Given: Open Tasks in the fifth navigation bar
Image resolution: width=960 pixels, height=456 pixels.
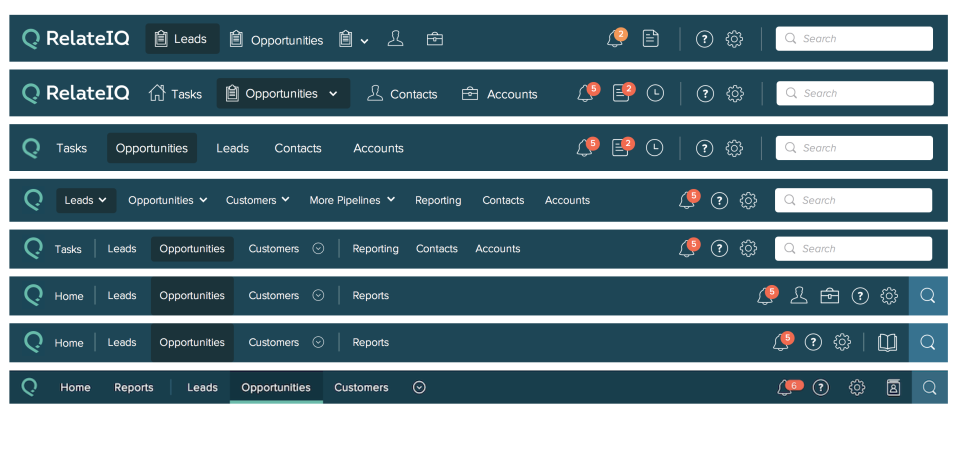Looking at the screenshot, I should 68,249.
